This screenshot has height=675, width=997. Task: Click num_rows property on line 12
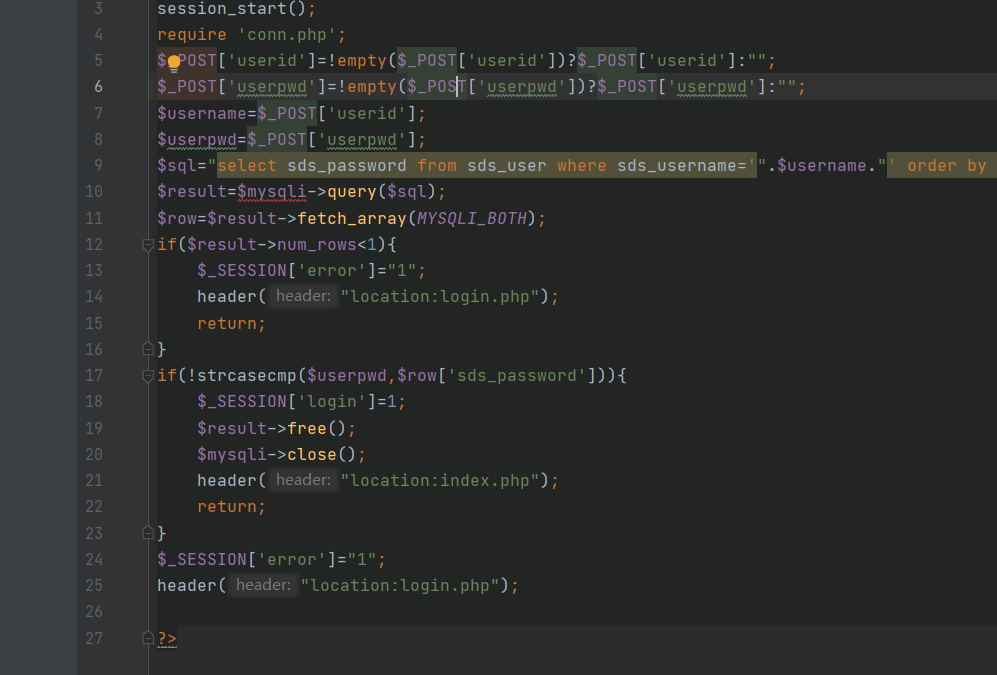click(x=317, y=245)
